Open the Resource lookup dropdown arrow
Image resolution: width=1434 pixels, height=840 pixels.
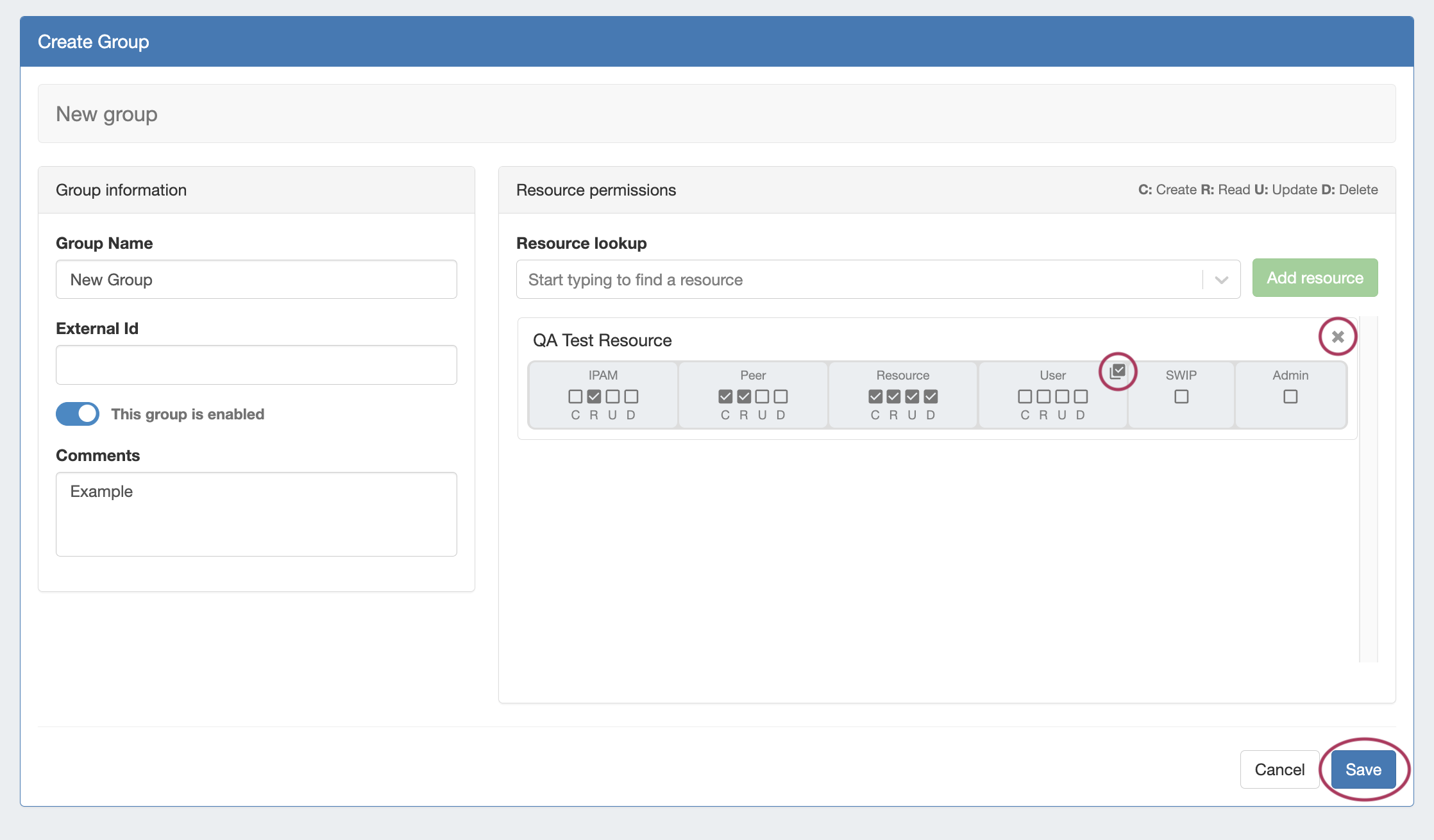click(x=1221, y=280)
